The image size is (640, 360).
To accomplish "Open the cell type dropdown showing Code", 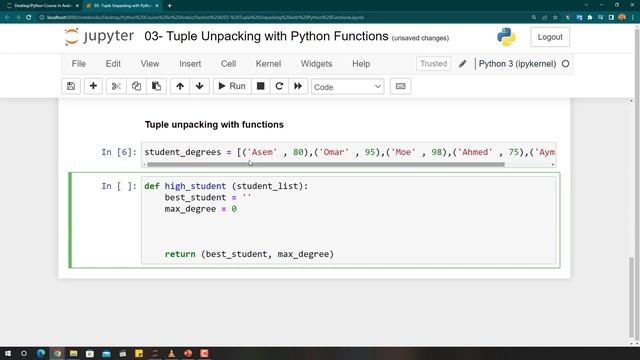I will pos(347,87).
